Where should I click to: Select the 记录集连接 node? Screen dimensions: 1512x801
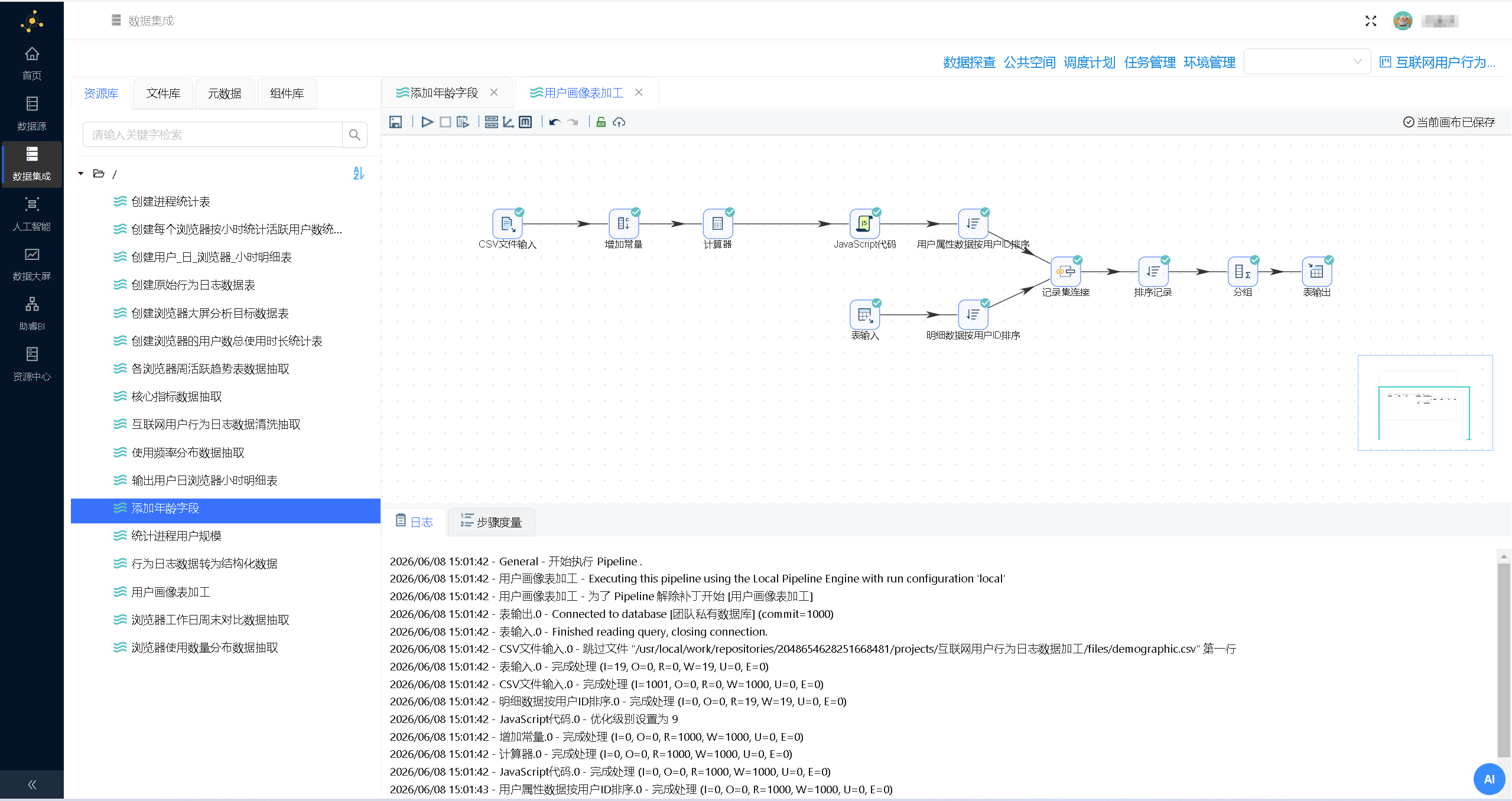(x=1065, y=272)
